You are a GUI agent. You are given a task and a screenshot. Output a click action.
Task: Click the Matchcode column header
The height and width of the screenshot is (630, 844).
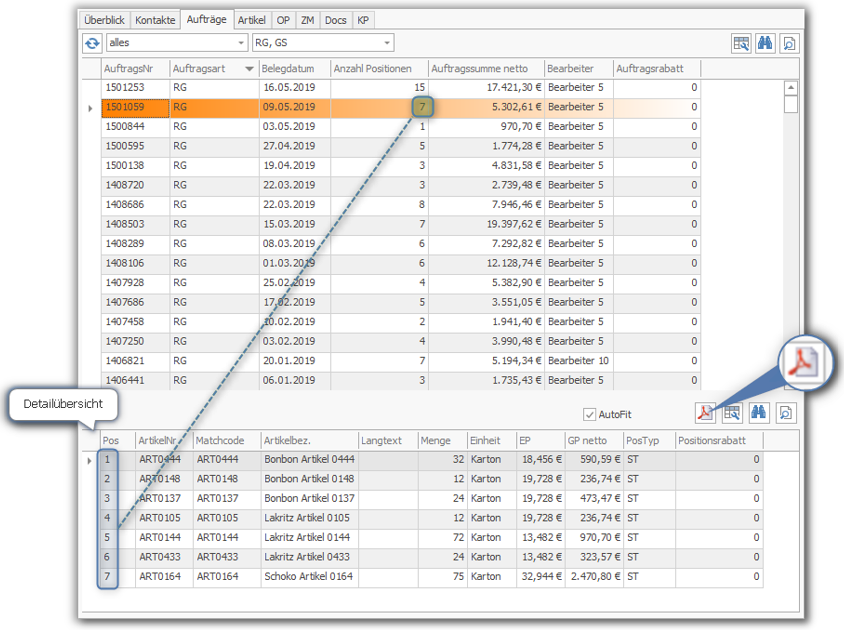pos(227,440)
